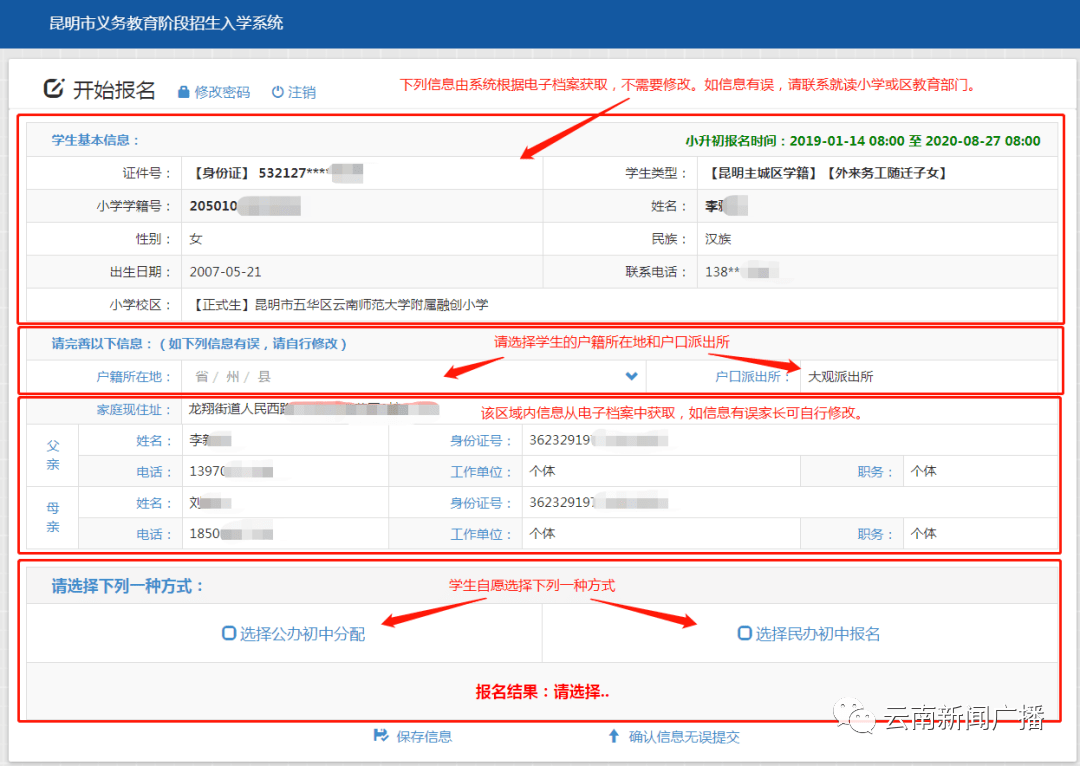This screenshot has height=766, width=1080.
Task: Click the 小学校区 value 云南师范大学附属融创小学
Action: (x=339, y=304)
